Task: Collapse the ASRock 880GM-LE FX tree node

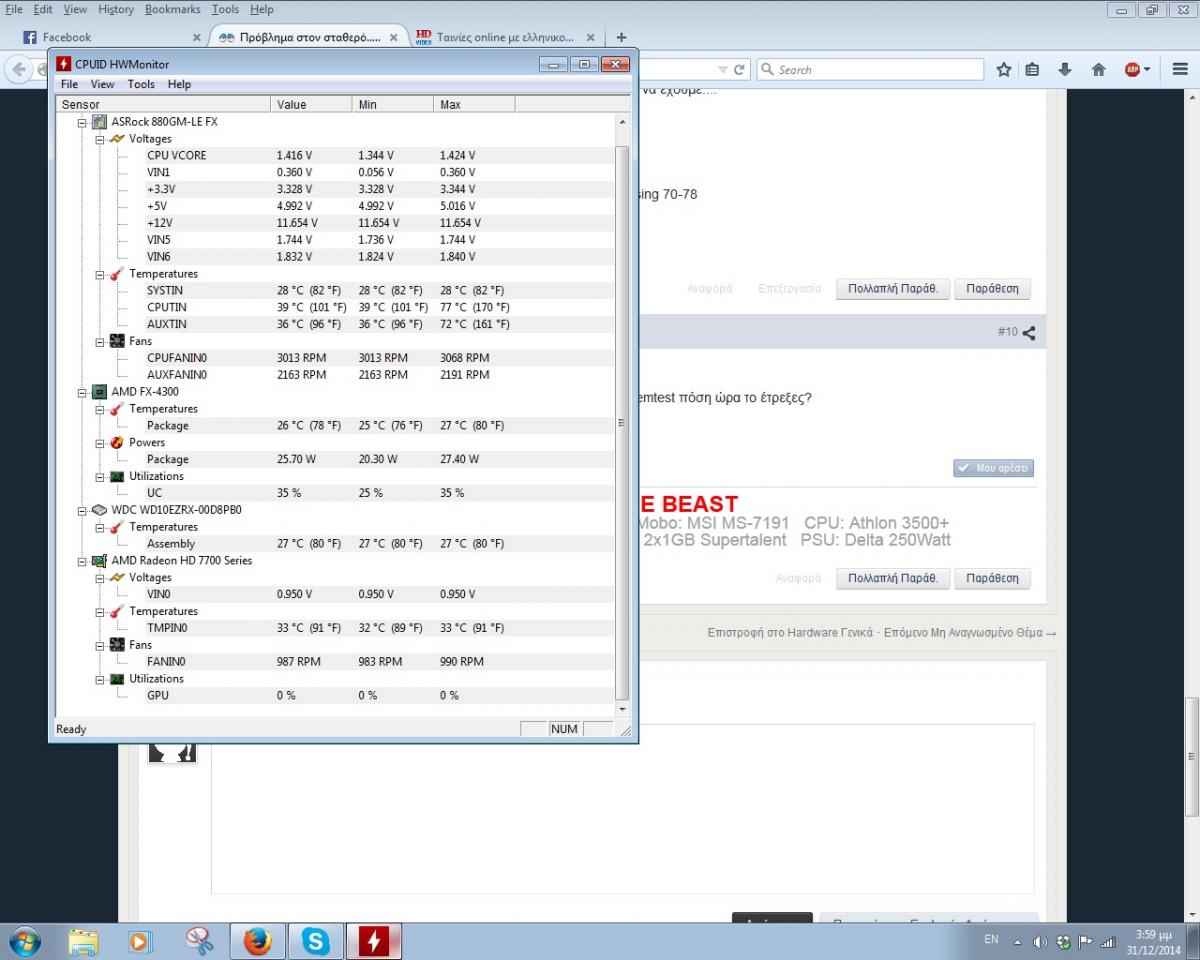Action: [x=82, y=122]
